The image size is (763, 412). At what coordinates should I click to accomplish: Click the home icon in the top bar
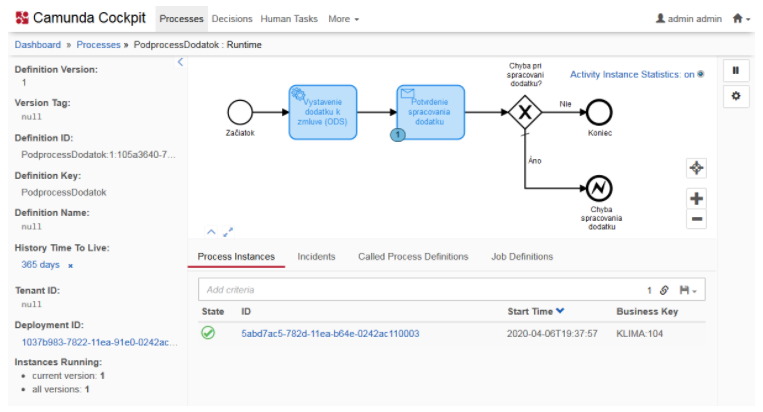coord(738,18)
